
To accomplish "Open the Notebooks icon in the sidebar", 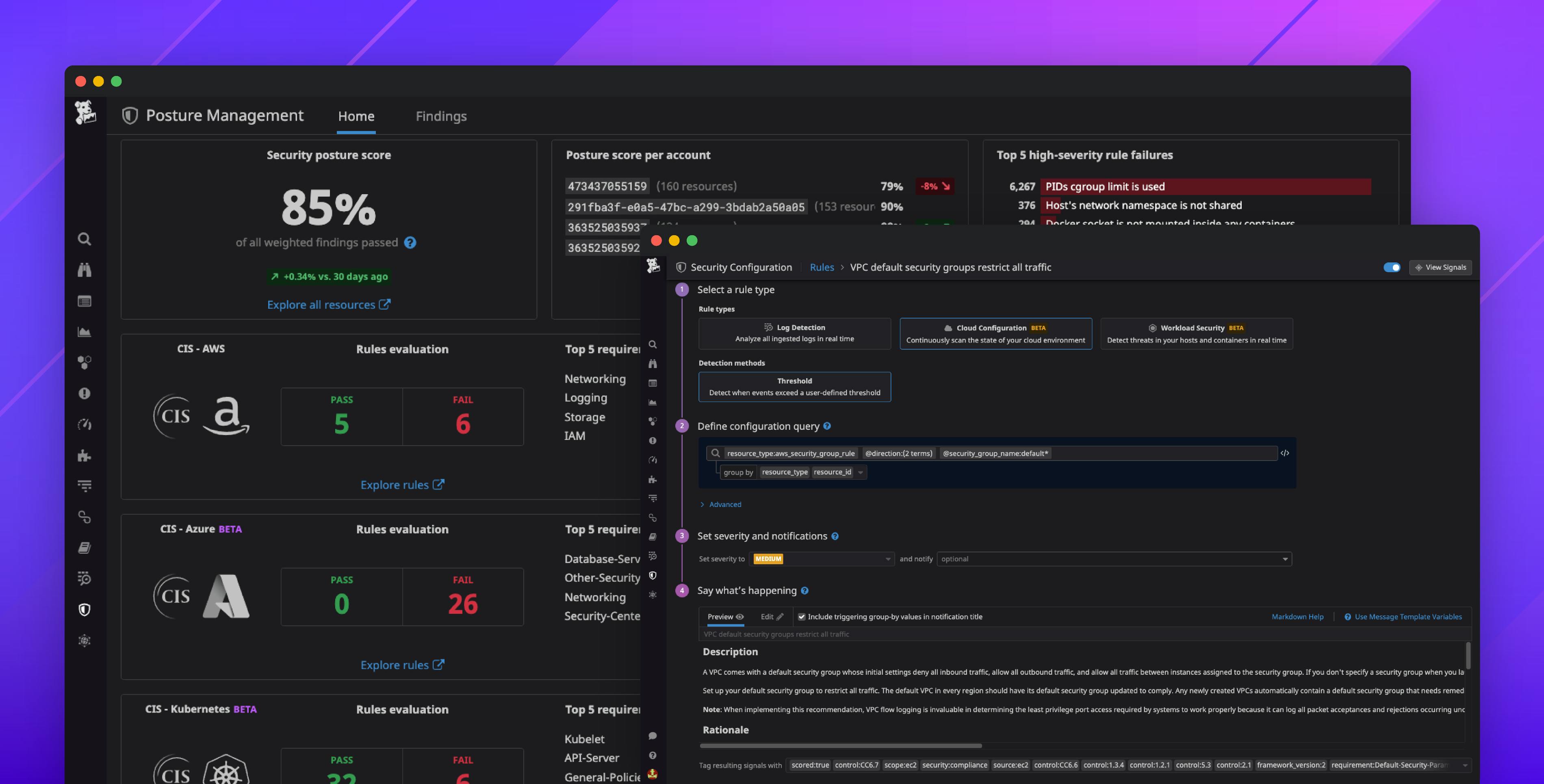I will (x=84, y=547).
